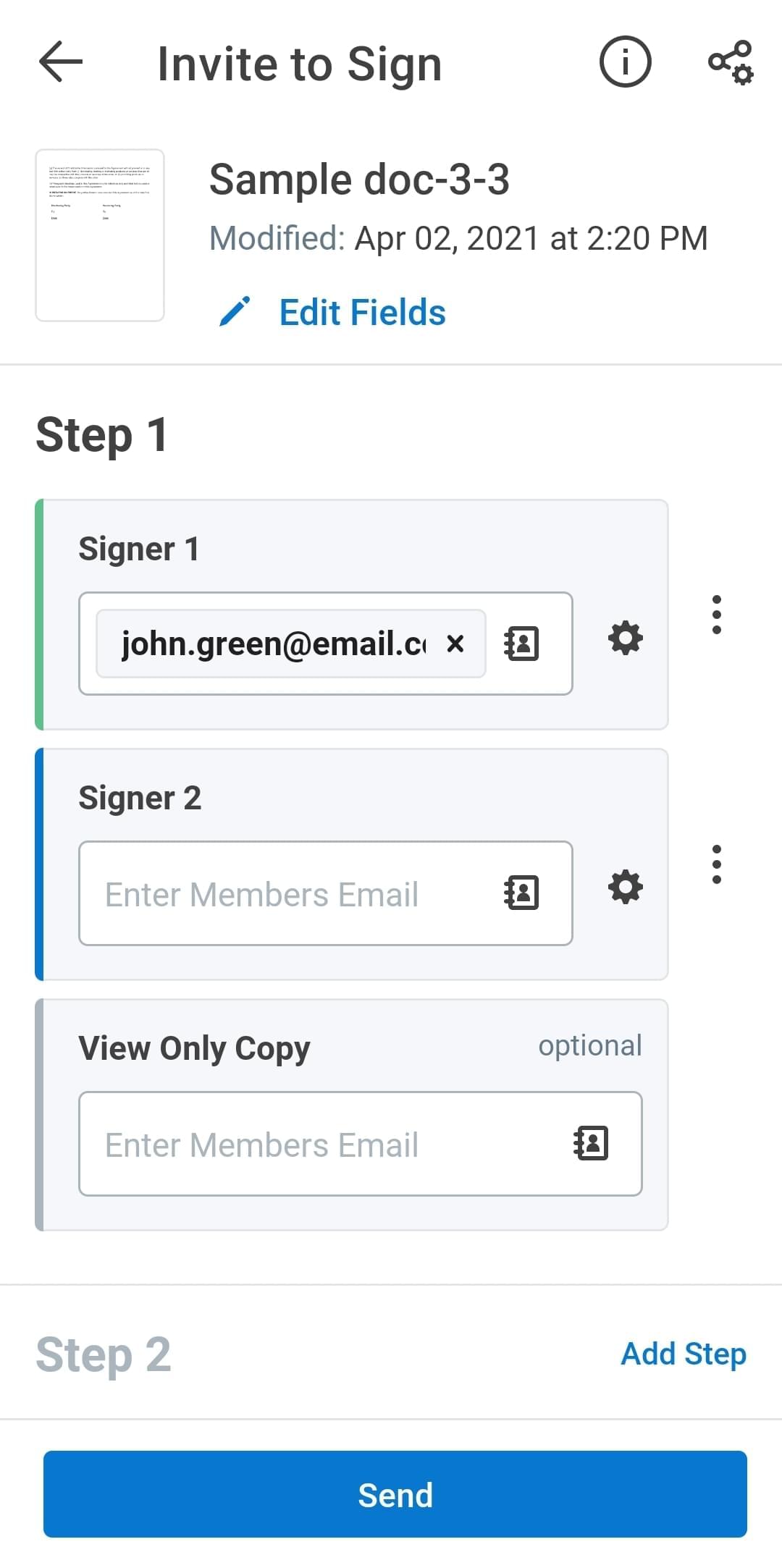This screenshot has width=782, height=1568.
Task: Tap the Edit Fields pencil icon
Action: [235, 312]
